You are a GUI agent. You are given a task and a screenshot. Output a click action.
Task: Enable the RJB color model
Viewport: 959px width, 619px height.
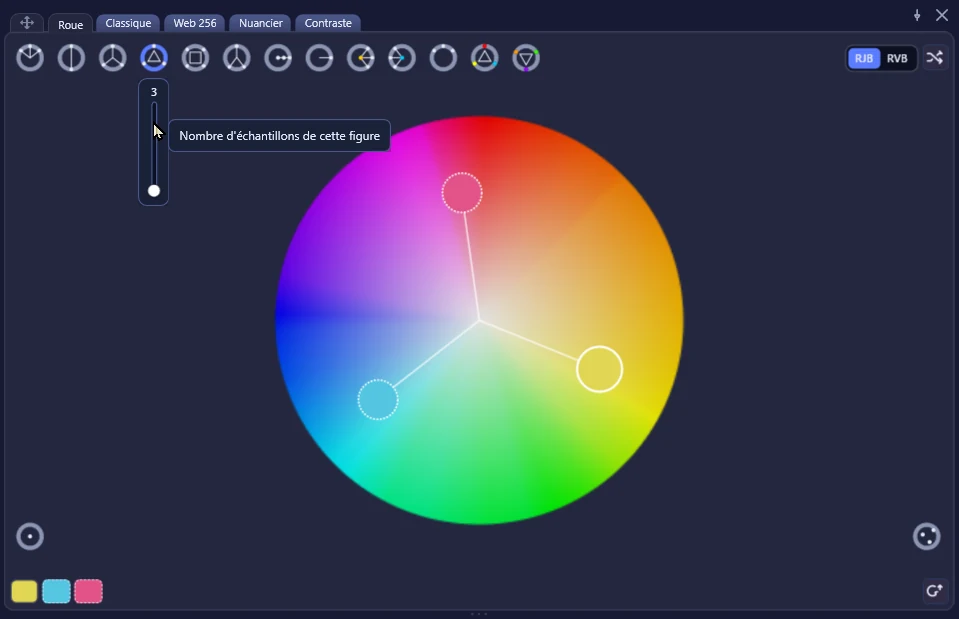coord(864,58)
